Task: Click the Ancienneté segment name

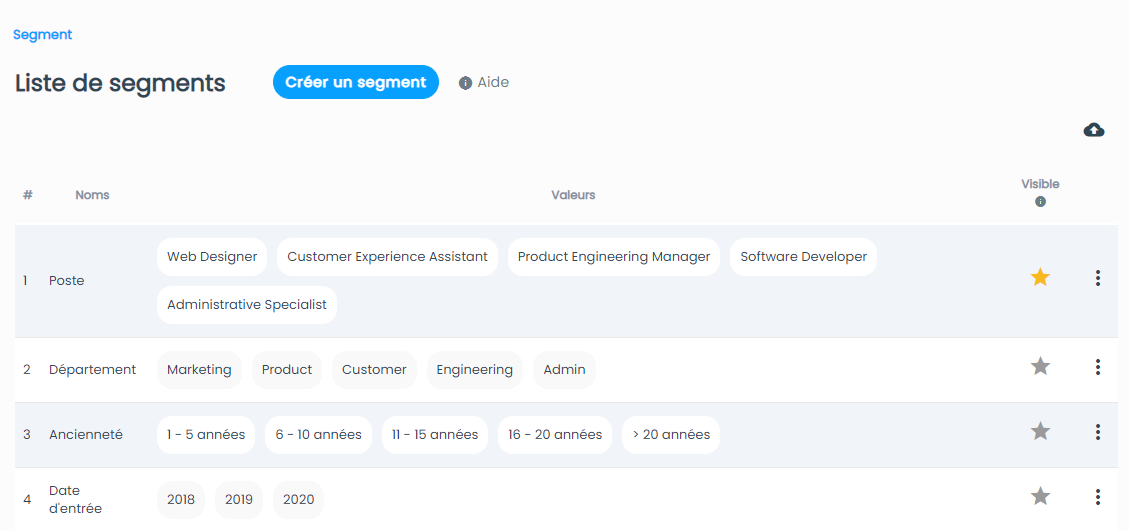Action: click(x=86, y=434)
